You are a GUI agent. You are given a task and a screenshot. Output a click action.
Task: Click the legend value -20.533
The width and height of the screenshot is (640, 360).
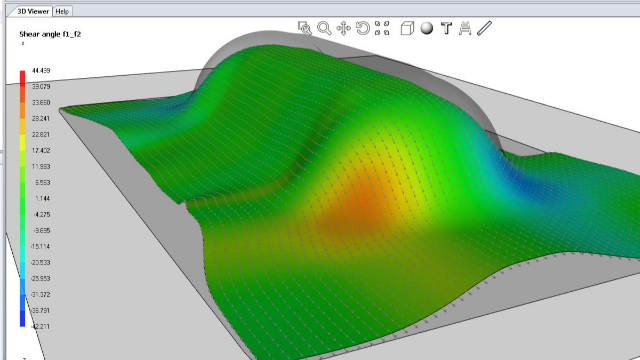pyautogui.click(x=40, y=262)
